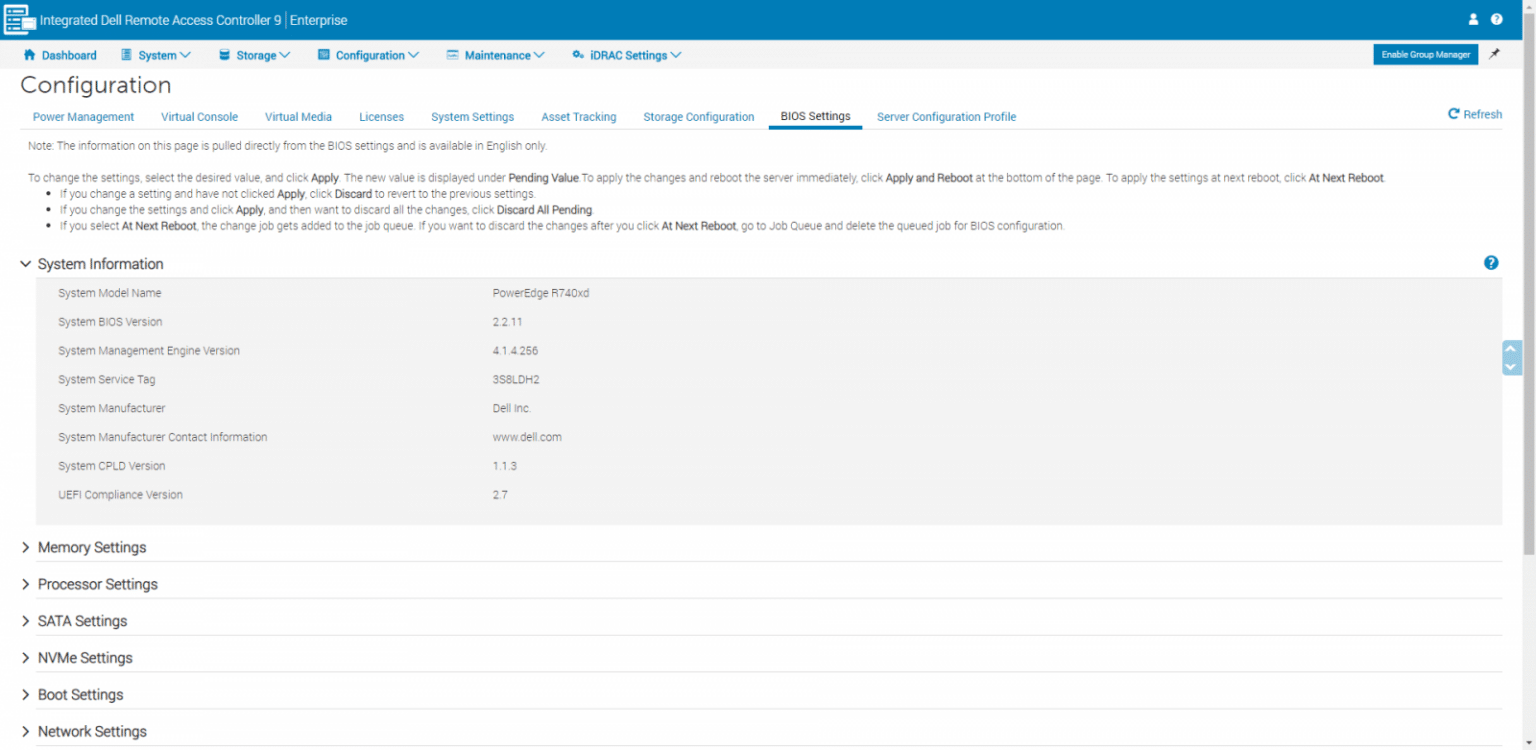Select the BIOS Settings tab
This screenshot has height=750, width=1536.
click(x=815, y=116)
